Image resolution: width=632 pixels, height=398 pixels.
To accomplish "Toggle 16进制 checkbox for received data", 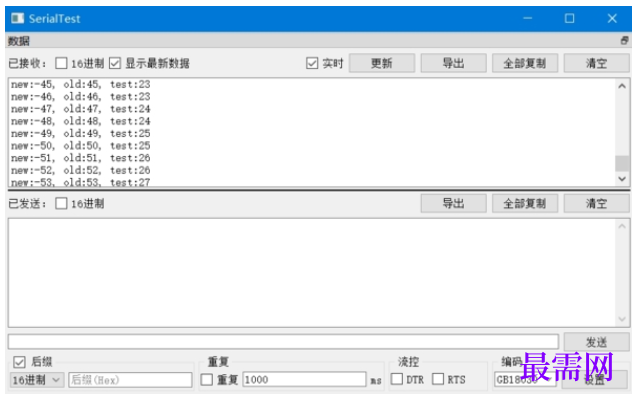I will [x=61, y=63].
